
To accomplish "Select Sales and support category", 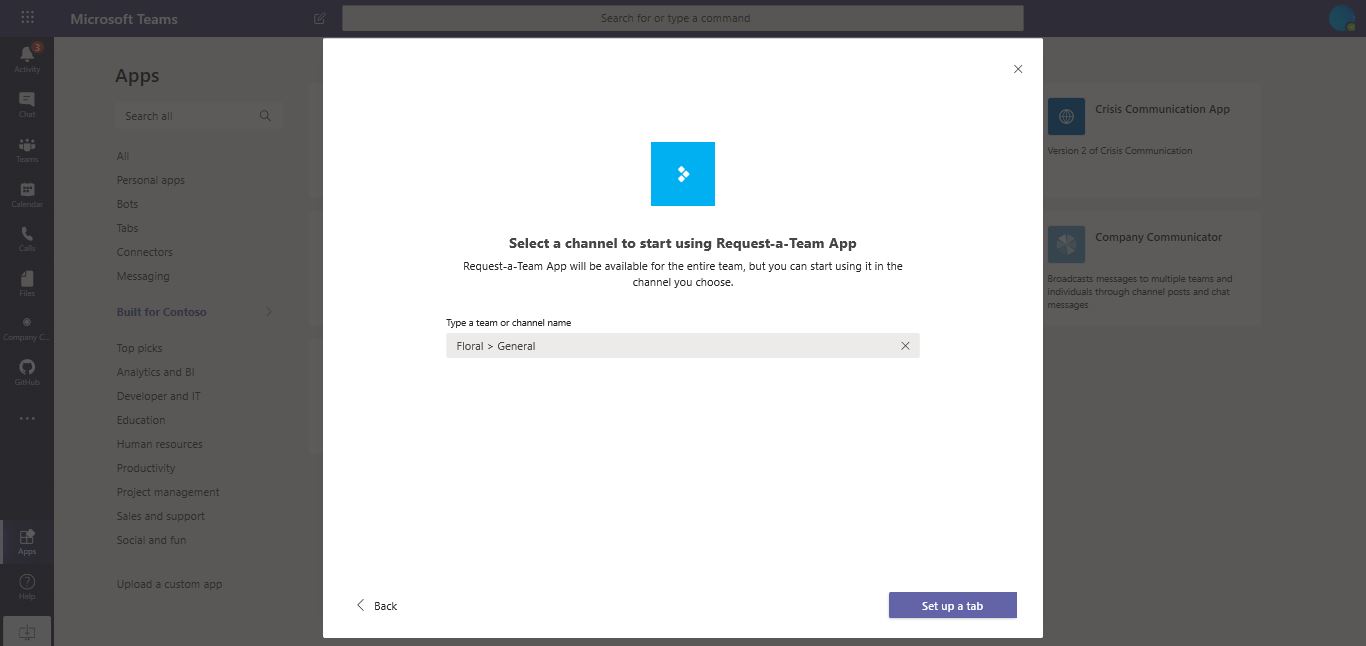I will (161, 516).
